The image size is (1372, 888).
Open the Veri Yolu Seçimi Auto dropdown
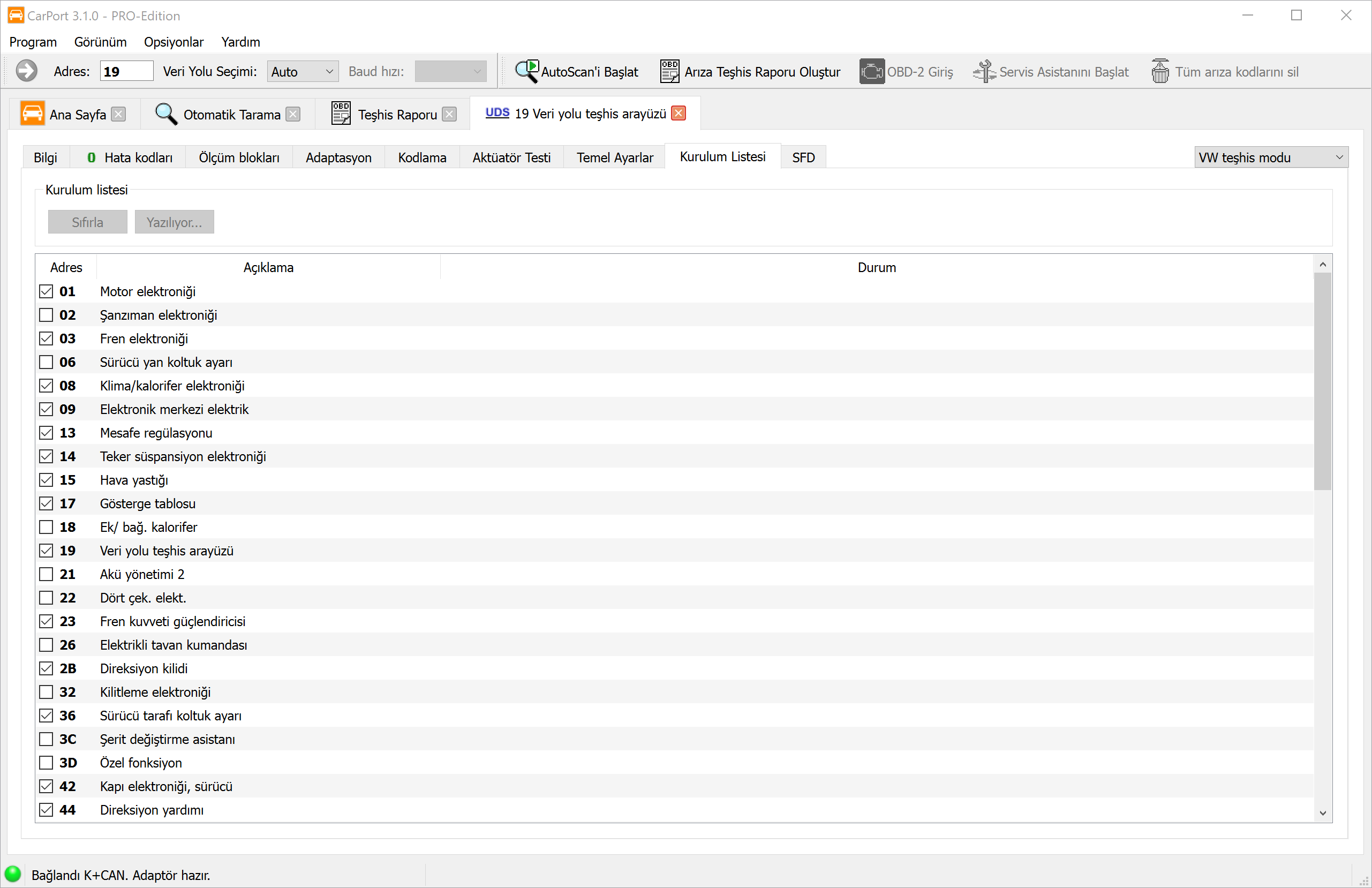pyautogui.click(x=303, y=72)
